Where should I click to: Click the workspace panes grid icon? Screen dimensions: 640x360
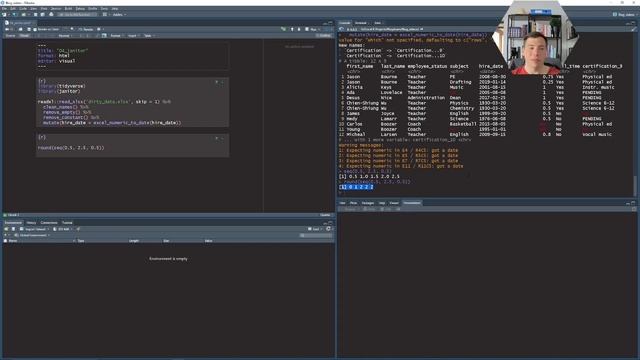(x=105, y=15)
